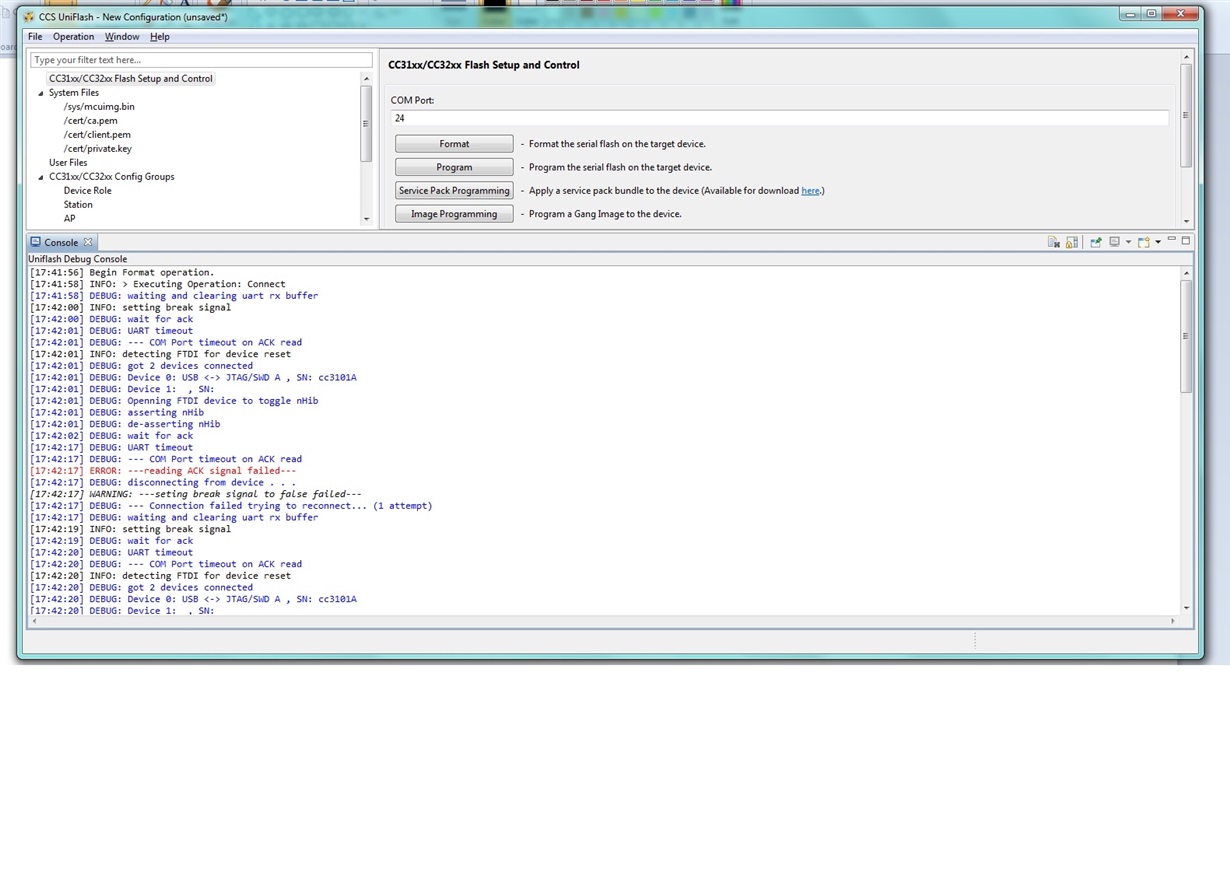Focus the COM Port input field
Screen dimensions: 1230x889
(779, 118)
